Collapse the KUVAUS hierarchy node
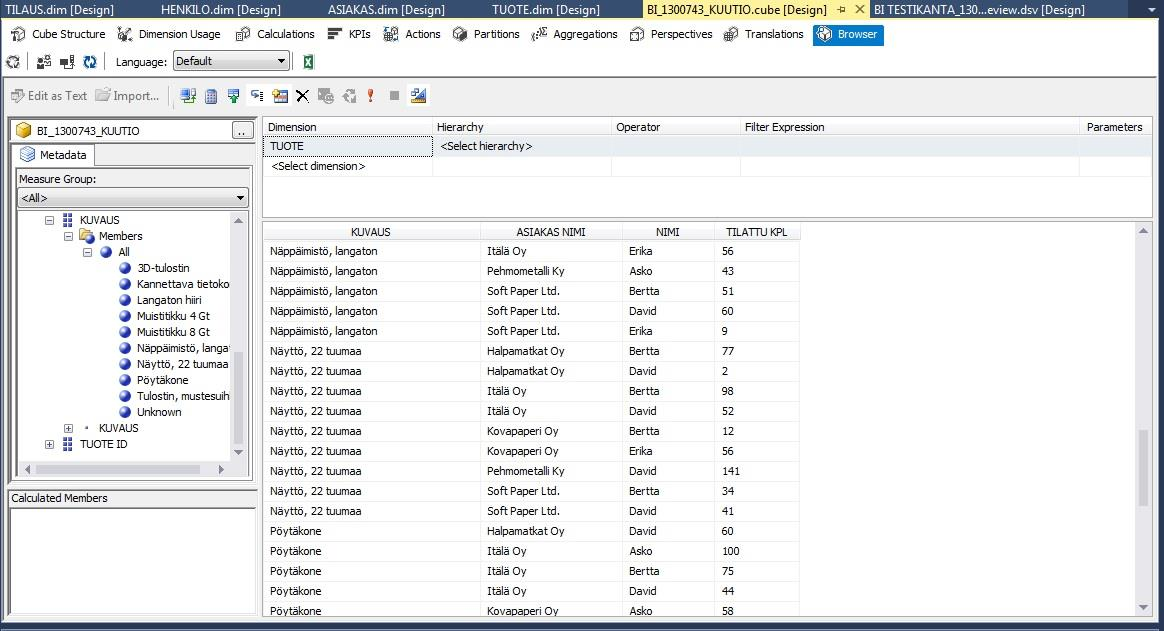 pyautogui.click(x=49, y=220)
